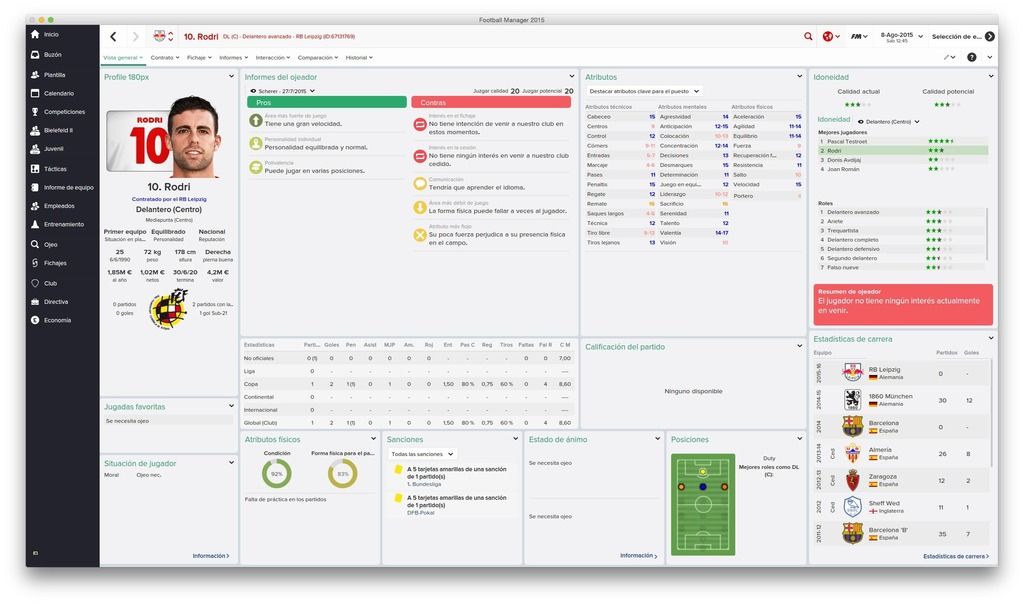Click the Roles list scrollbar
Image resolution: width=1024 pixels, height=604 pixels.
(x=987, y=235)
